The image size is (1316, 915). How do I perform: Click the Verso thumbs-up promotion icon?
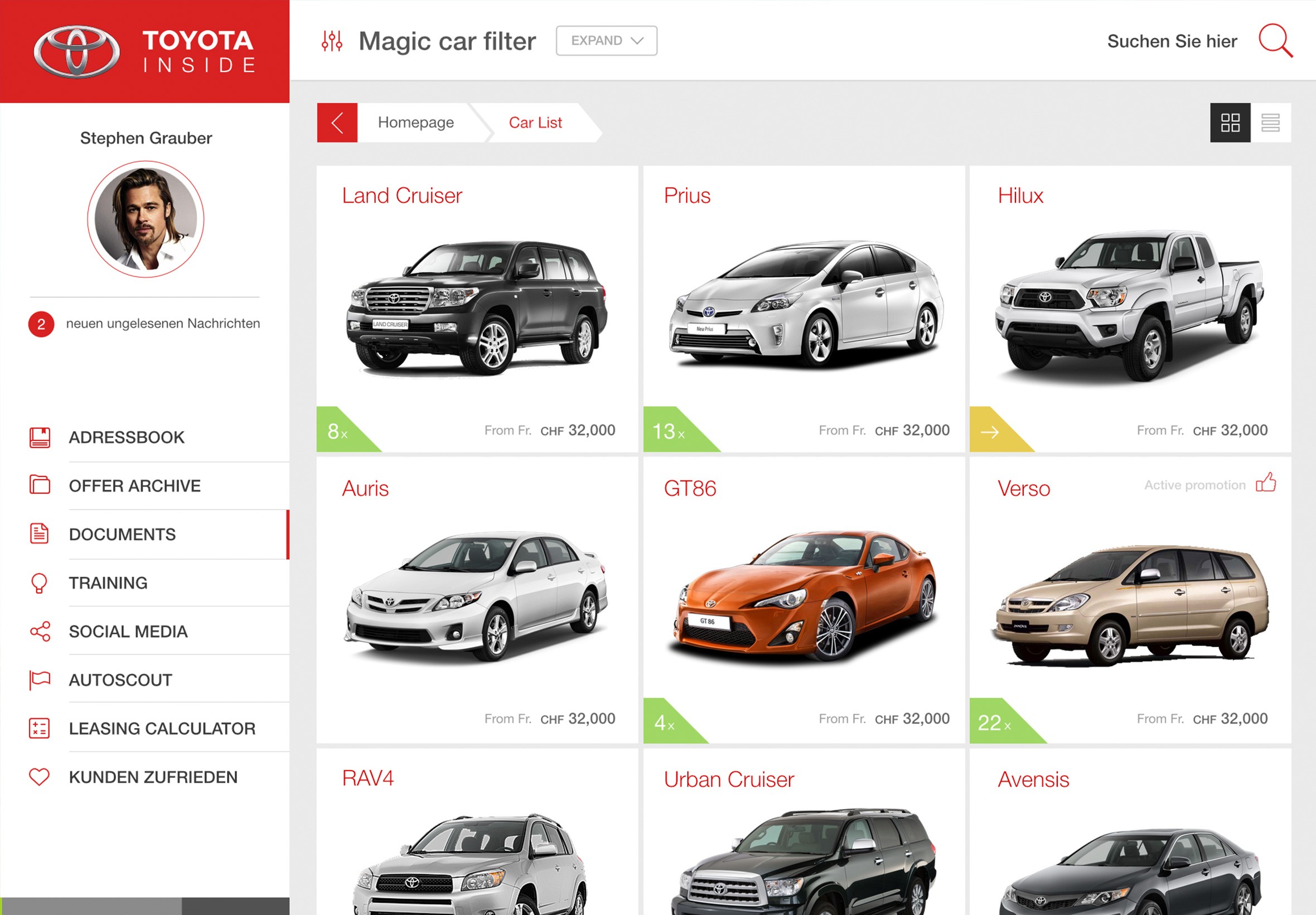click(1266, 483)
